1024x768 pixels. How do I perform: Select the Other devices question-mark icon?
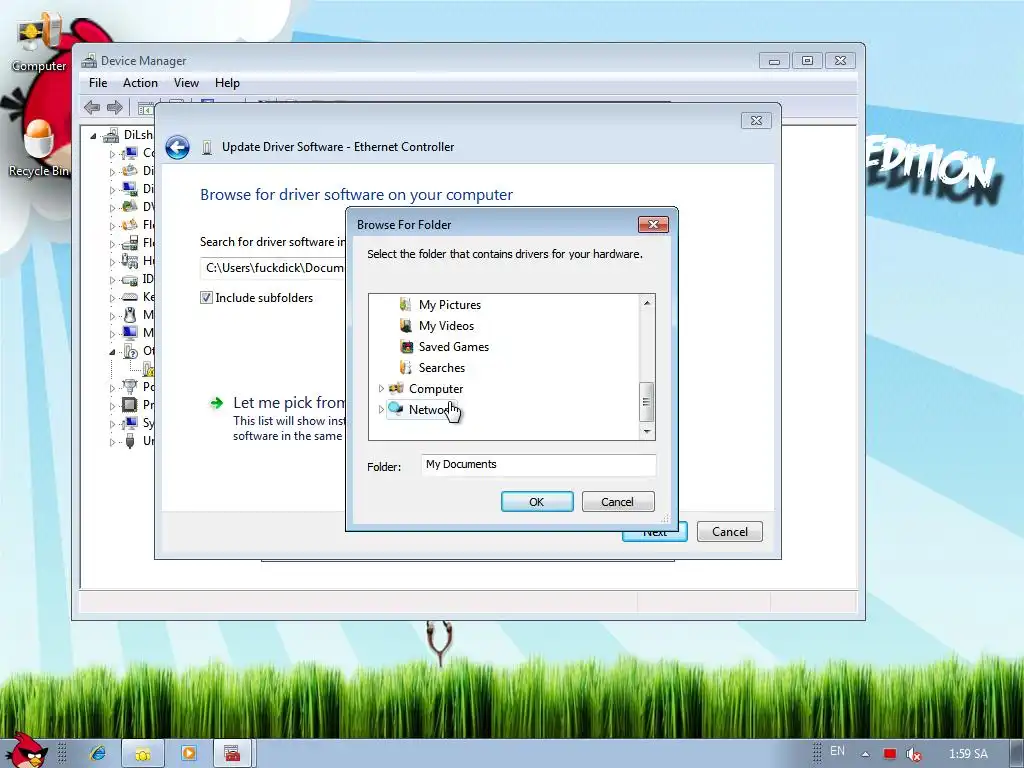click(x=131, y=351)
